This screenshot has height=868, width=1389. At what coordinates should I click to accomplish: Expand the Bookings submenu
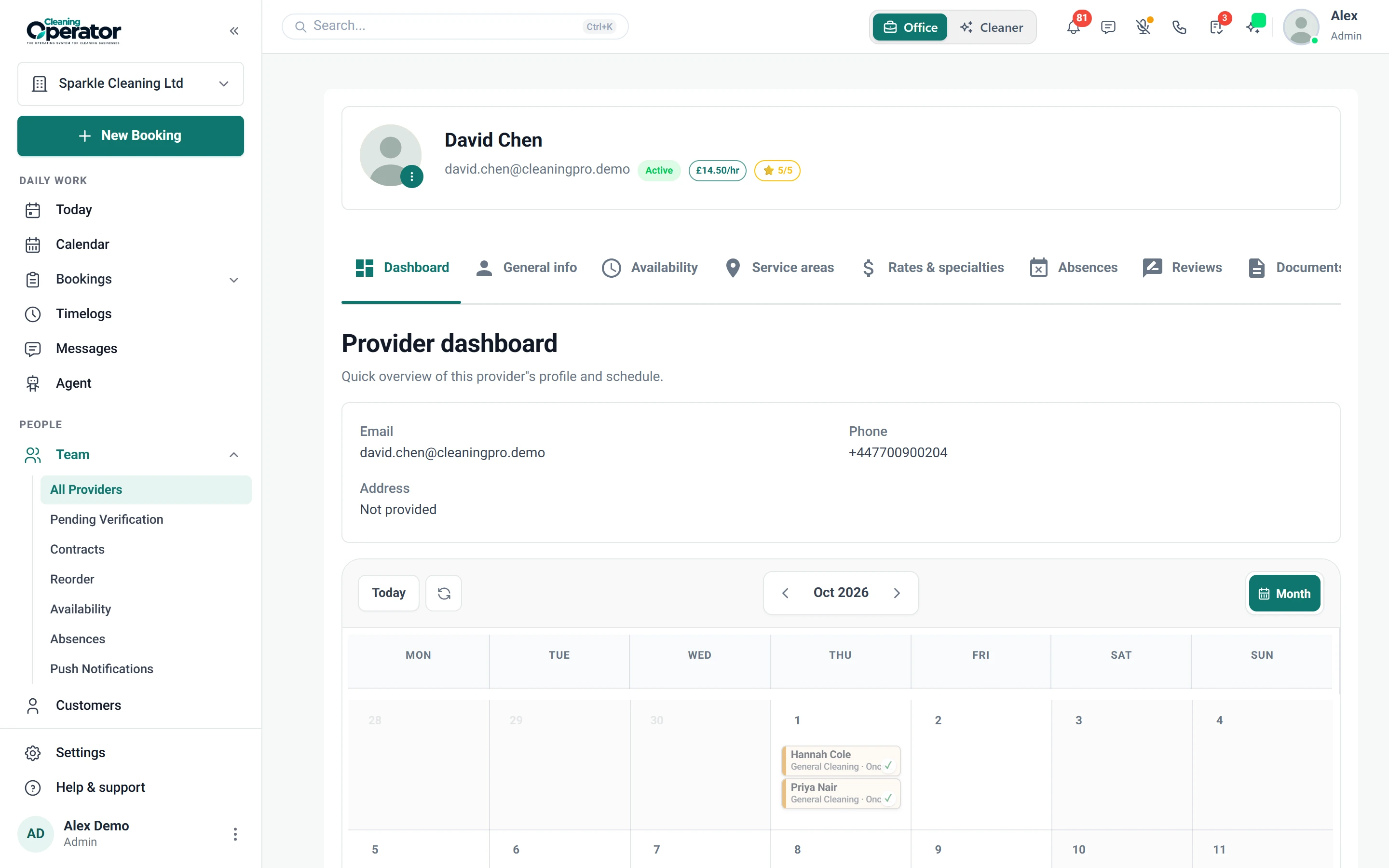click(x=233, y=280)
